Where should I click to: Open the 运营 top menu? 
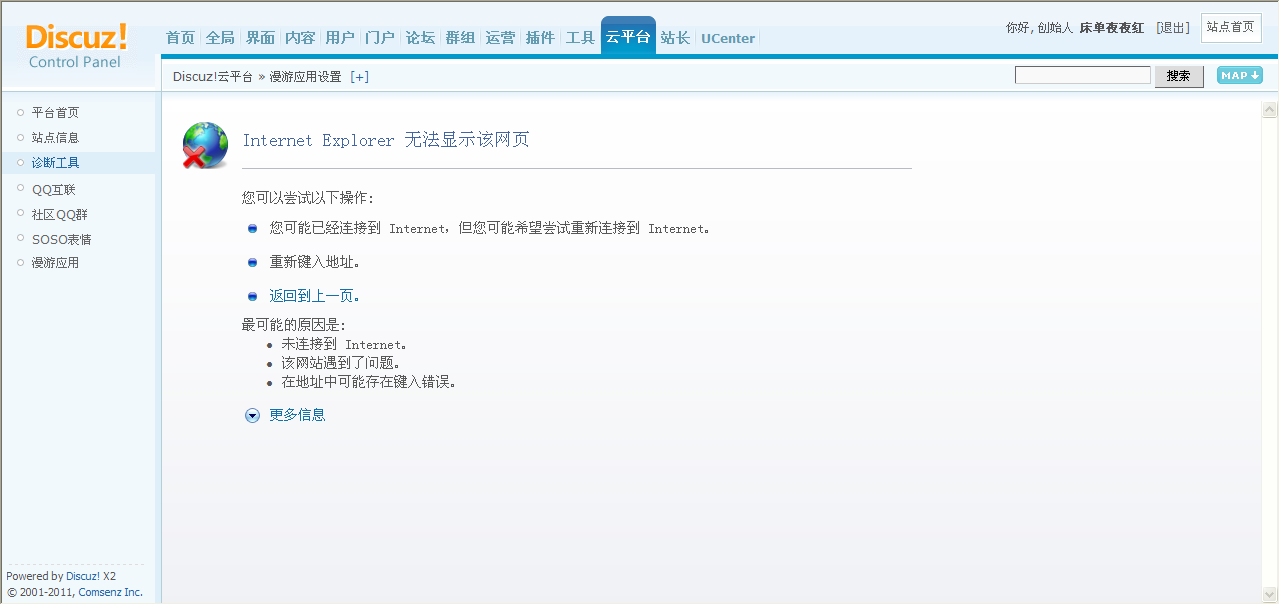click(500, 38)
